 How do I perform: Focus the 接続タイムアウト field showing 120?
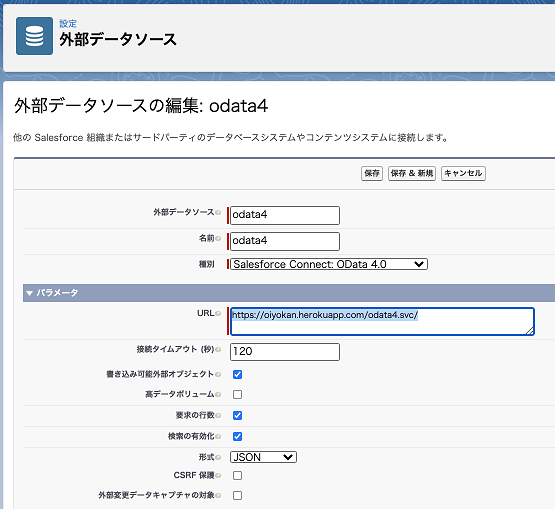(285, 352)
